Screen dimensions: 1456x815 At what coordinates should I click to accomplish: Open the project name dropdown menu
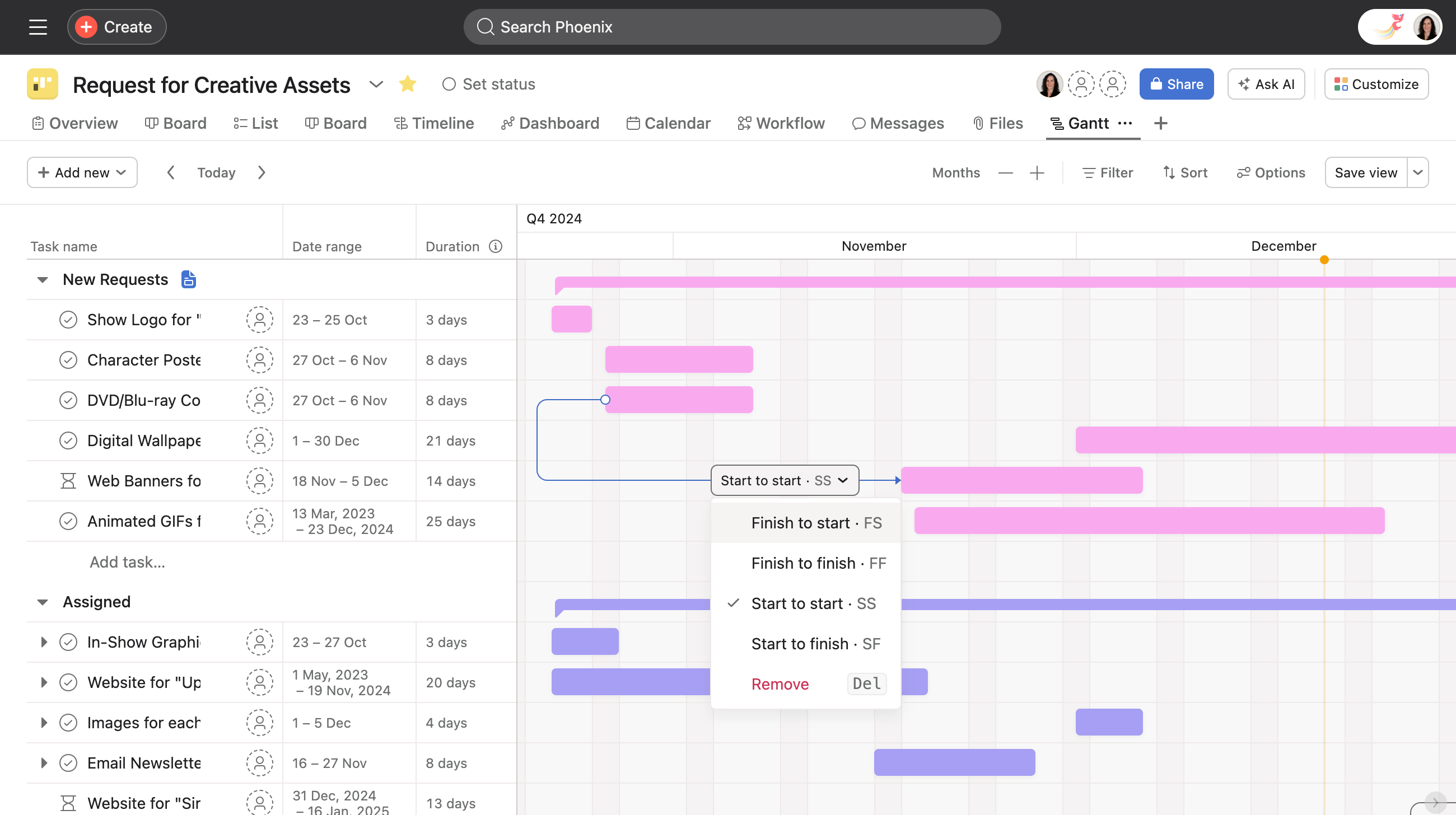tap(374, 84)
